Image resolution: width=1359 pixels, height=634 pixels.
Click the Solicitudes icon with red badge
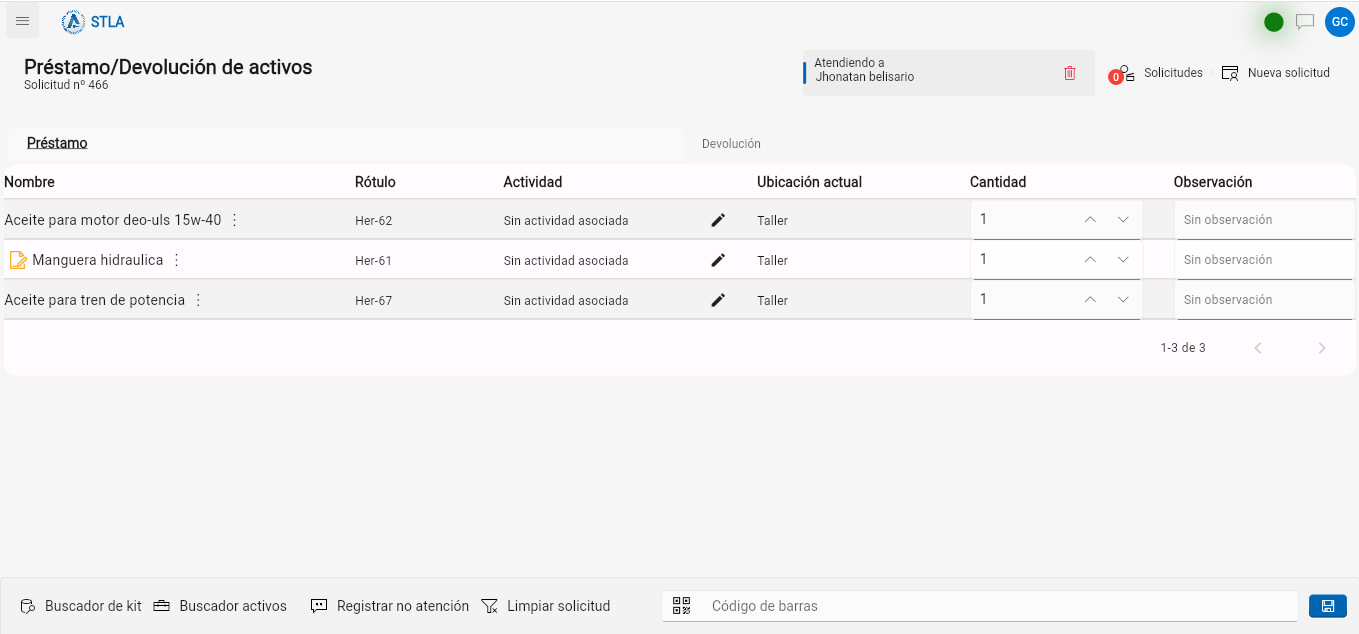(x=1122, y=74)
